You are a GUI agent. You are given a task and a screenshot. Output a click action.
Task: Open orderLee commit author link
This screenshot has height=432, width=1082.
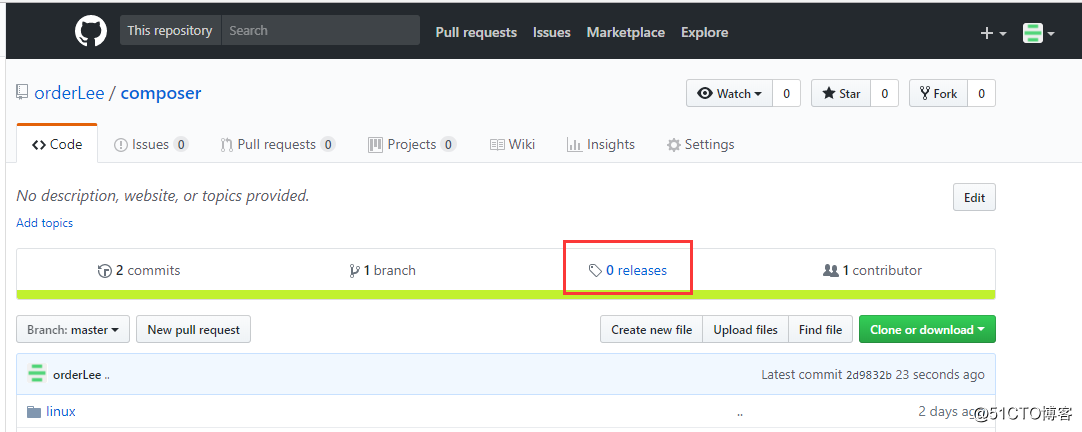[x=77, y=375]
